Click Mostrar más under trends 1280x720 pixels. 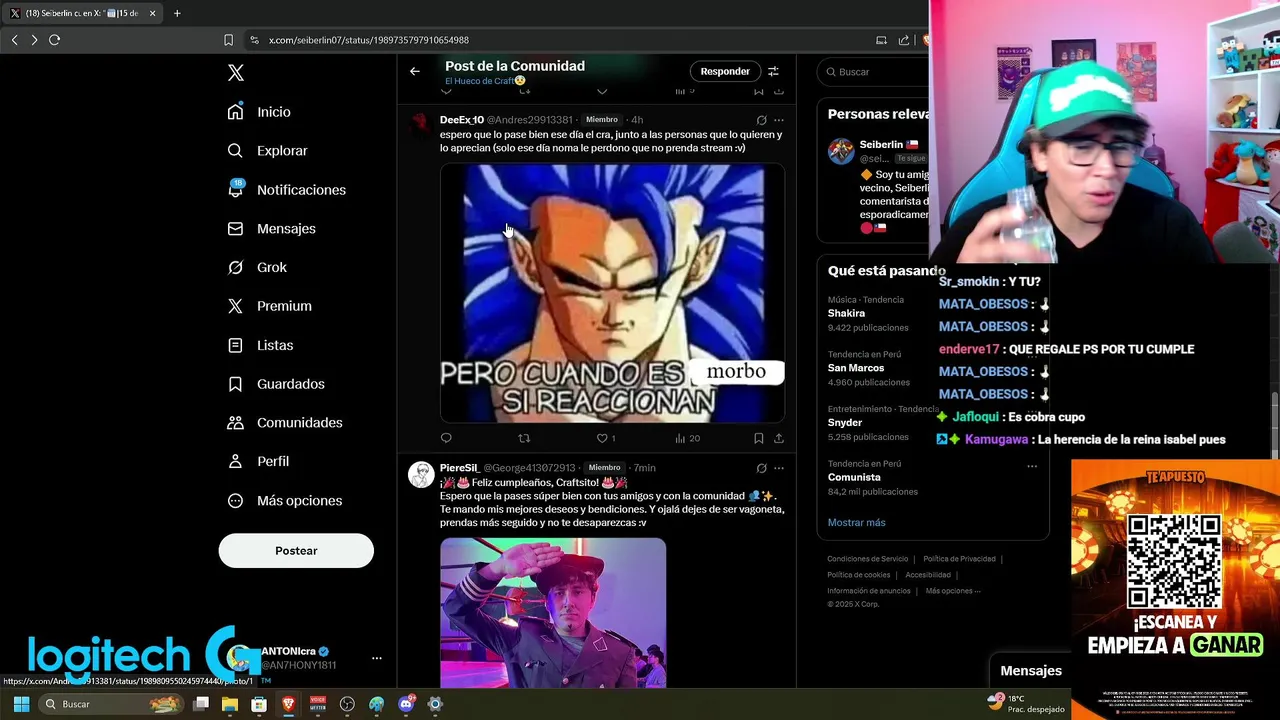(x=856, y=523)
